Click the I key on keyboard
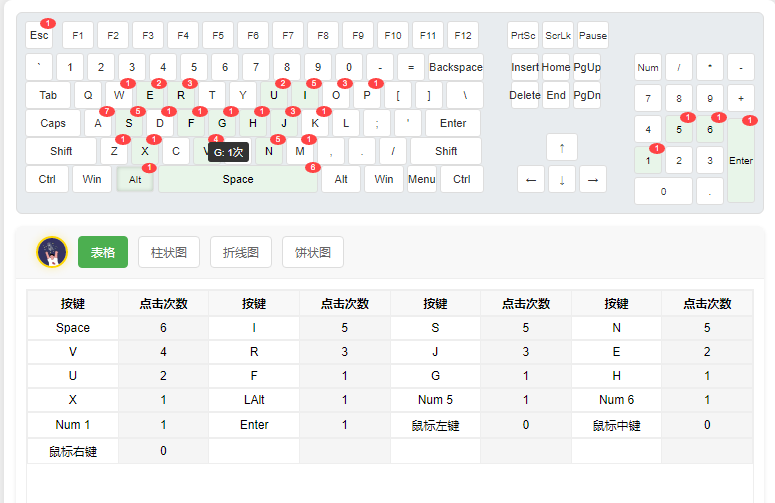775x503 pixels. pos(305,95)
